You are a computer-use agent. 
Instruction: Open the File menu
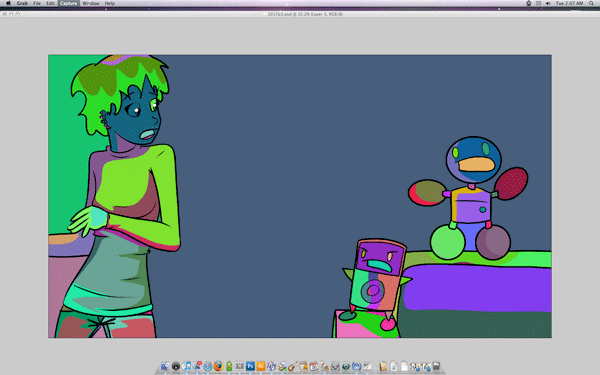[37, 3]
